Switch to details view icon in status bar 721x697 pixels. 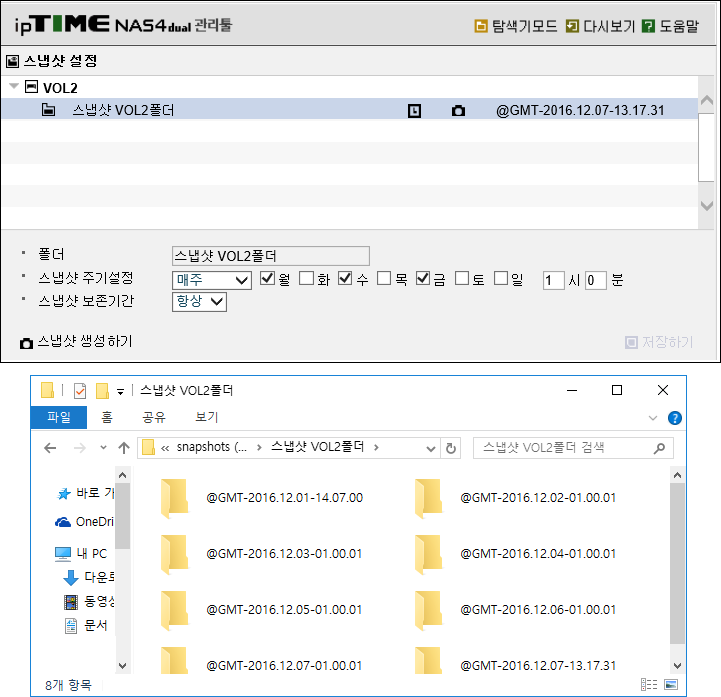(x=649, y=685)
